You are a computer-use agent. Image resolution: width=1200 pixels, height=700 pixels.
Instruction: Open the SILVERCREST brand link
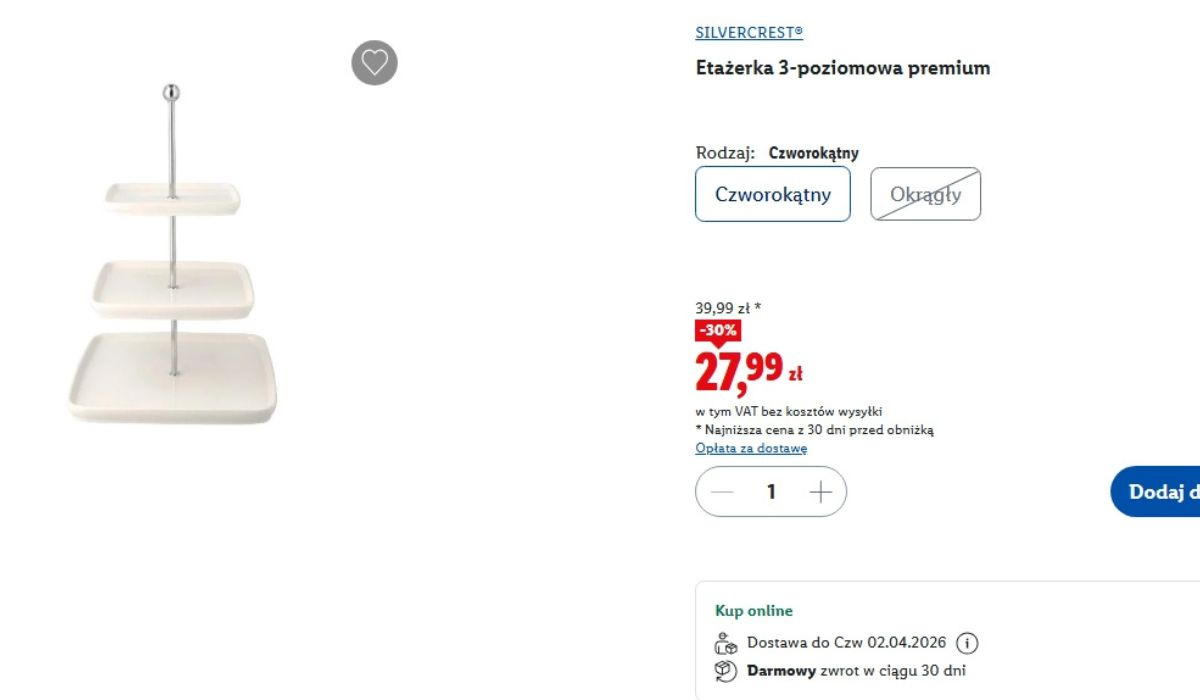click(749, 32)
